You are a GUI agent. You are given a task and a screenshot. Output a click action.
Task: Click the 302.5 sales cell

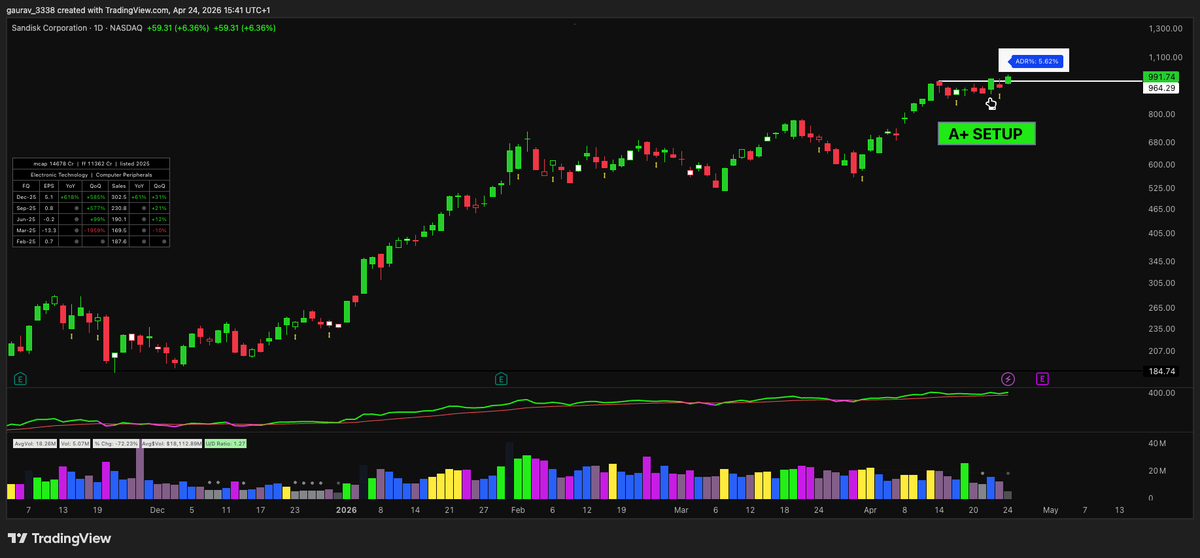[119, 197]
